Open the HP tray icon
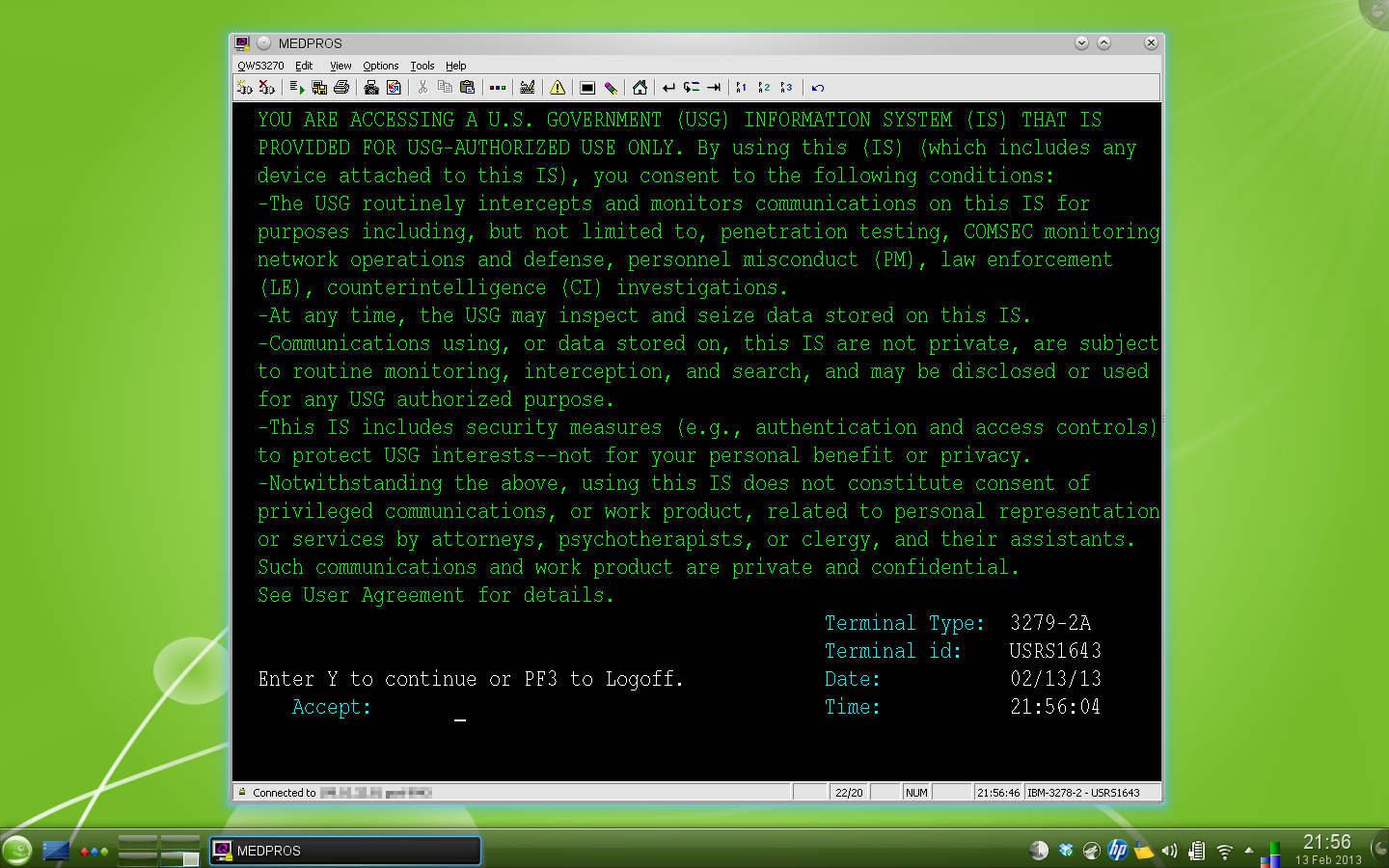 [1117, 851]
